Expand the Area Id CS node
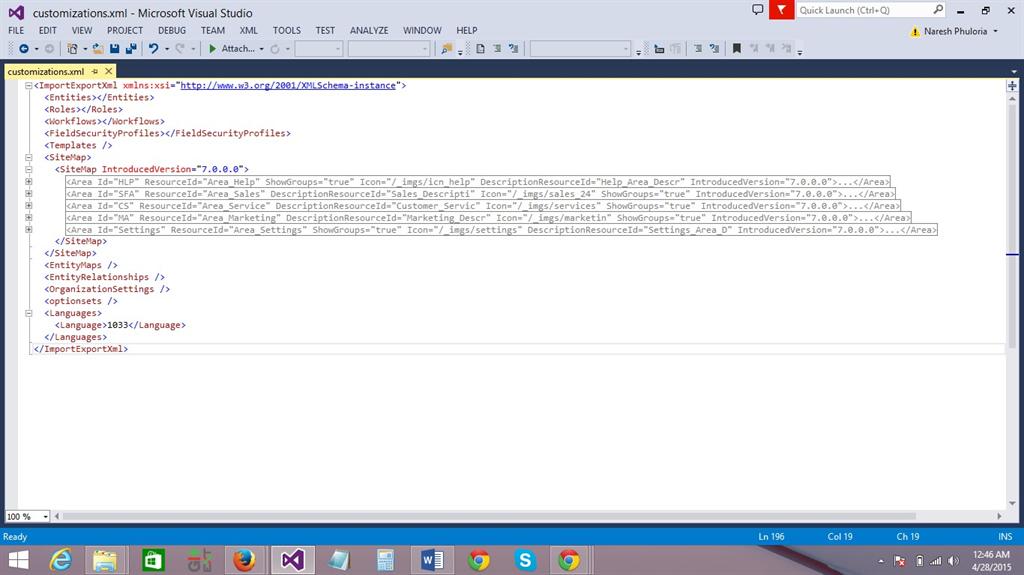Image resolution: width=1024 pixels, height=575 pixels. tap(29, 205)
